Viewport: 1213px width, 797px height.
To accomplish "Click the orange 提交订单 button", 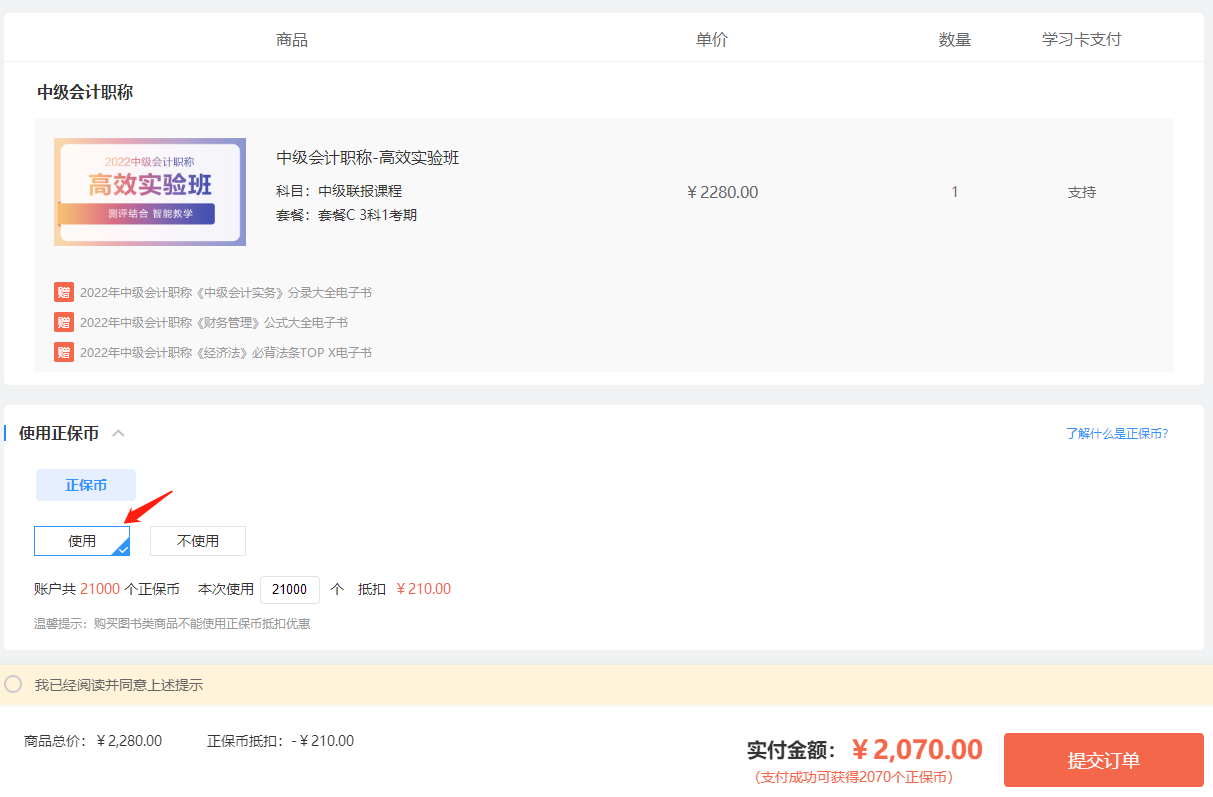I will (1103, 760).
